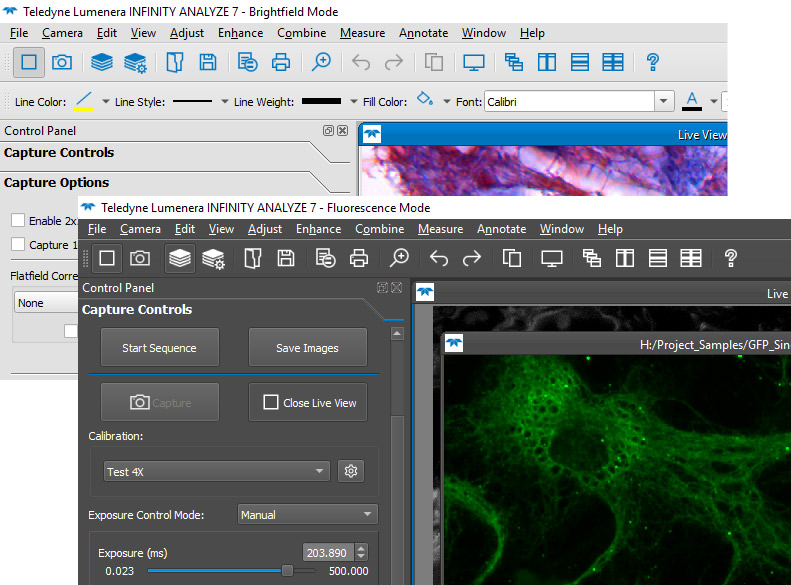The height and width of the screenshot is (585, 791).
Task: Click the camera icon in Fluorescence toolbar
Action: [140, 258]
